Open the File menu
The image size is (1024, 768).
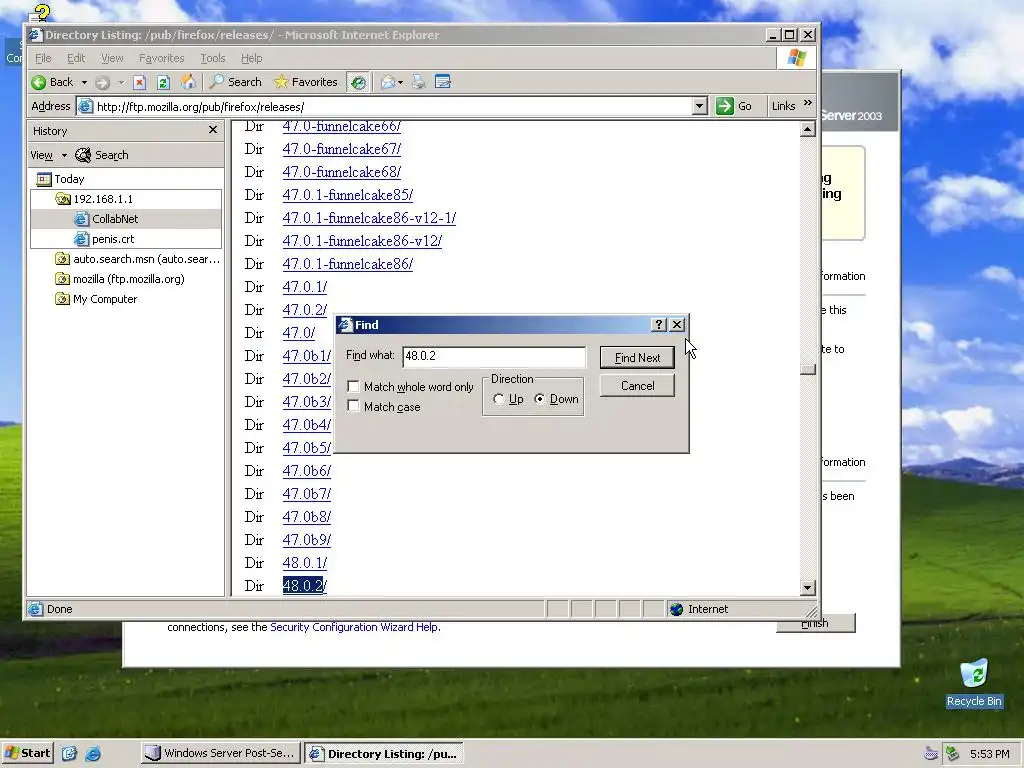(43, 58)
